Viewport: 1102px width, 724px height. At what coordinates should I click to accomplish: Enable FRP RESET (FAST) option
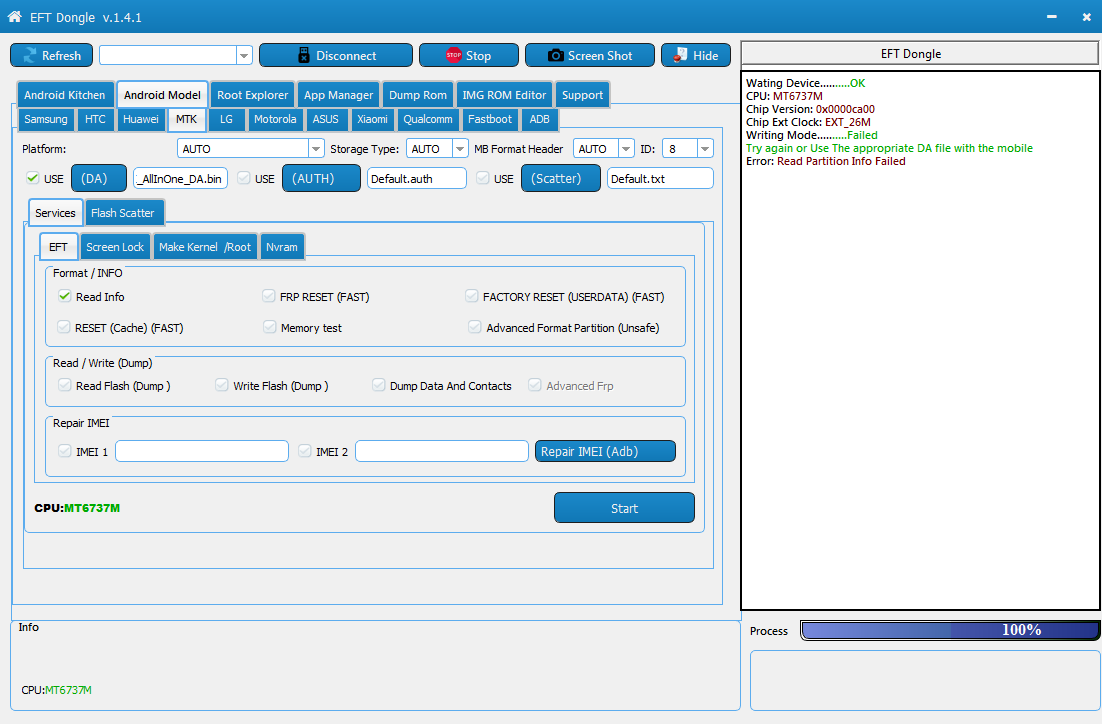tap(268, 296)
